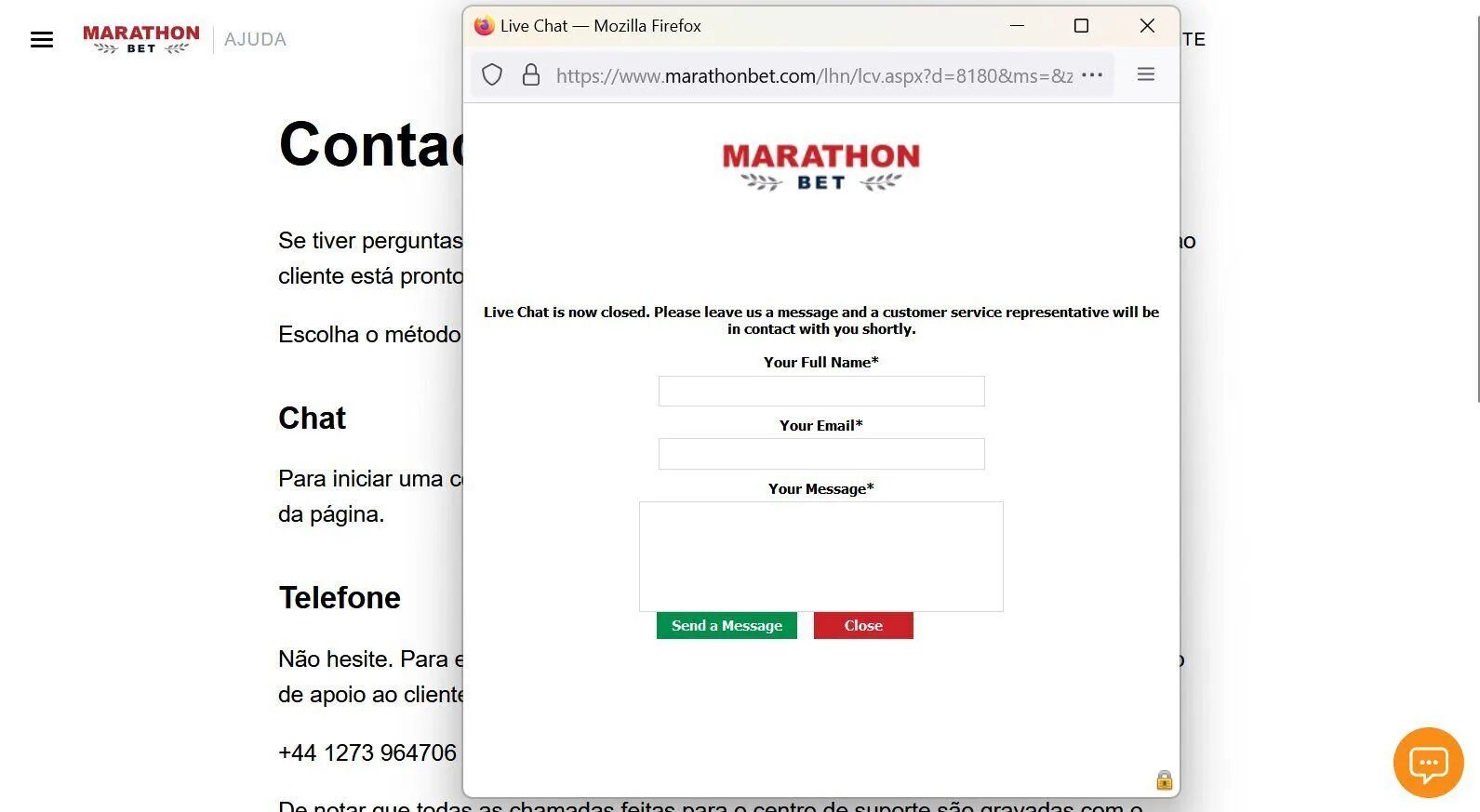
Task: Click the Chat section heading
Action: pos(312,418)
